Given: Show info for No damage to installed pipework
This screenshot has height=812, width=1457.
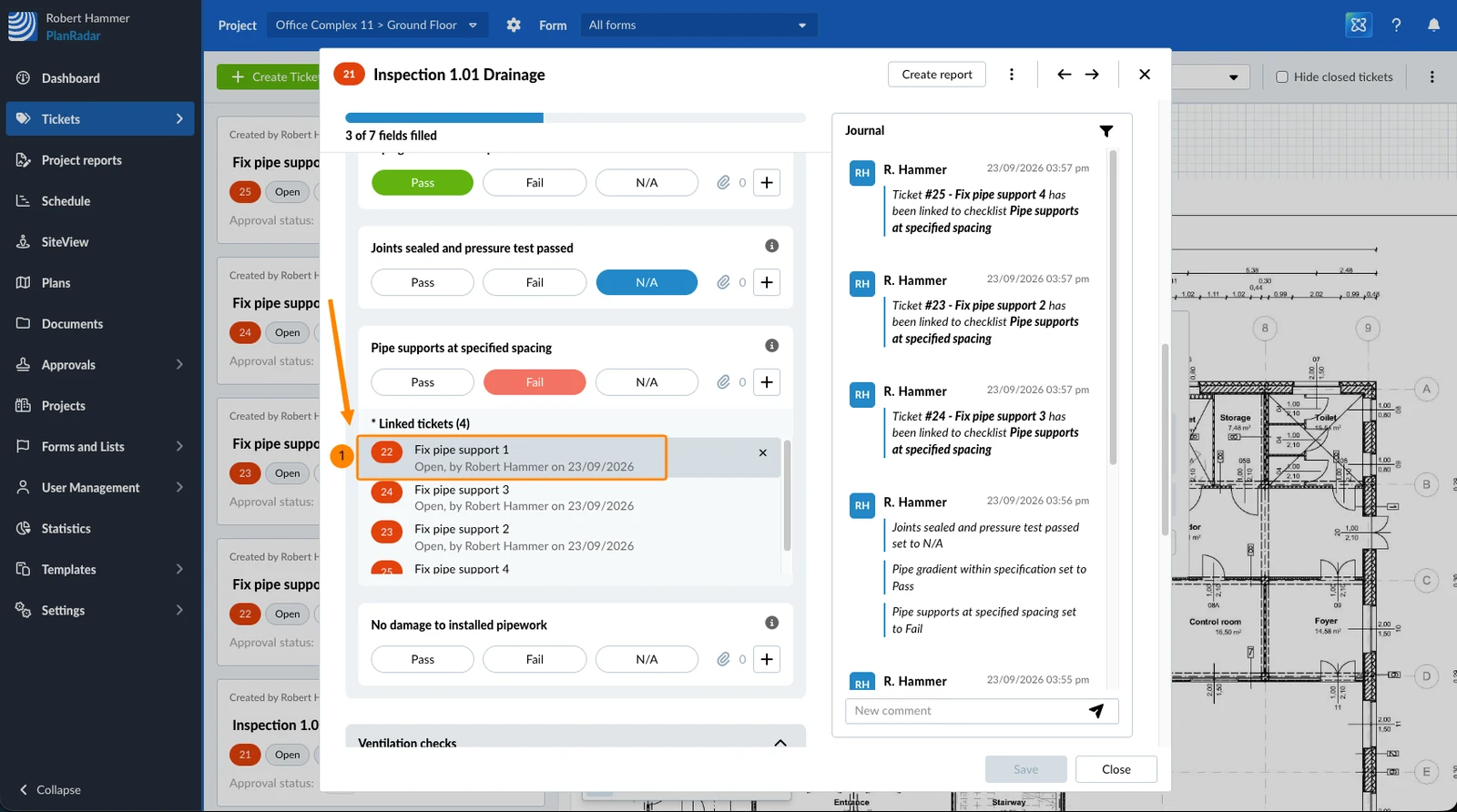Looking at the screenshot, I should pyautogui.click(x=771, y=623).
